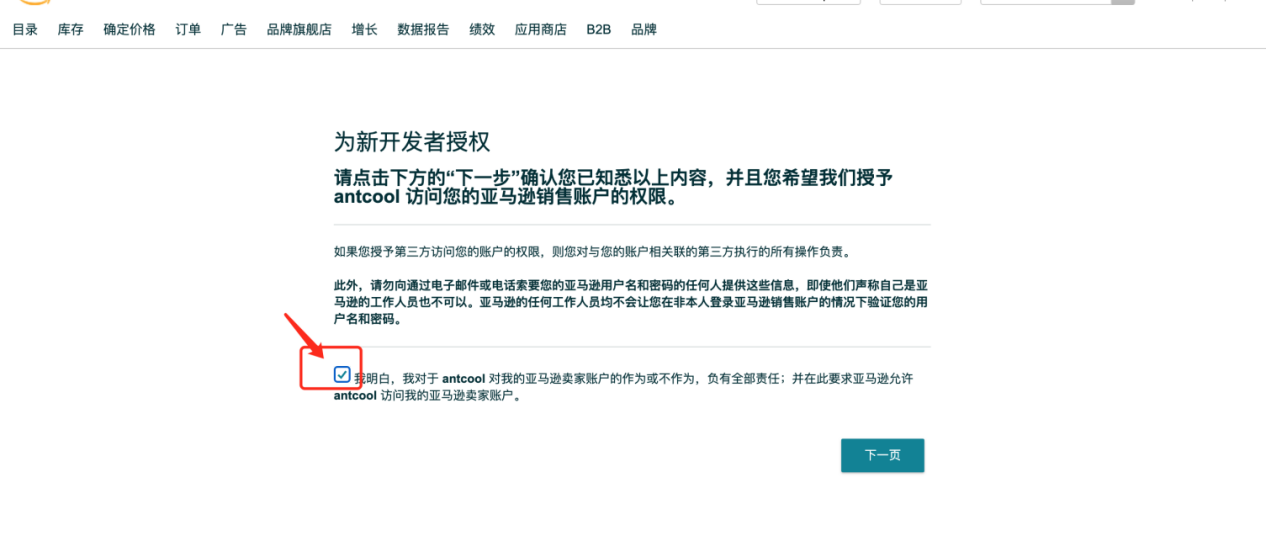This screenshot has height=557, width=1266.
Task: Click the bold warning paragraph starting 此外
Action: point(631,302)
